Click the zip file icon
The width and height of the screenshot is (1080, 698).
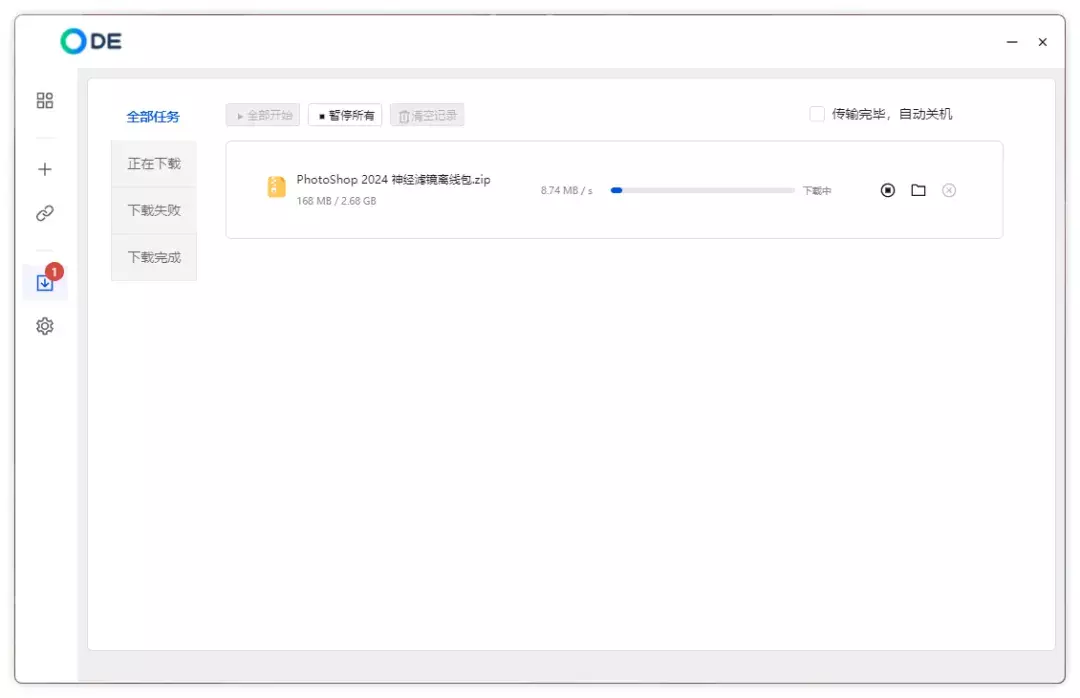pyautogui.click(x=276, y=187)
